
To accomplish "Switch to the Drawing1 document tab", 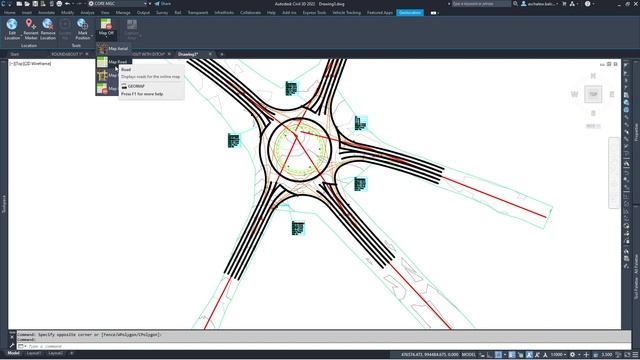I will 188,54.
